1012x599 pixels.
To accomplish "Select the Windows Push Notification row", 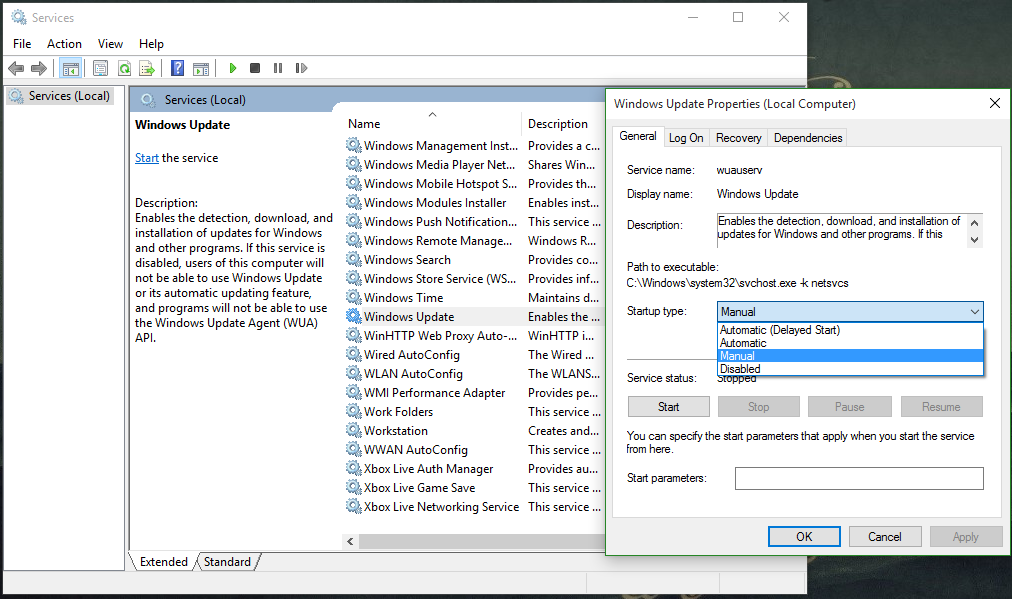I will click(474, 221).
